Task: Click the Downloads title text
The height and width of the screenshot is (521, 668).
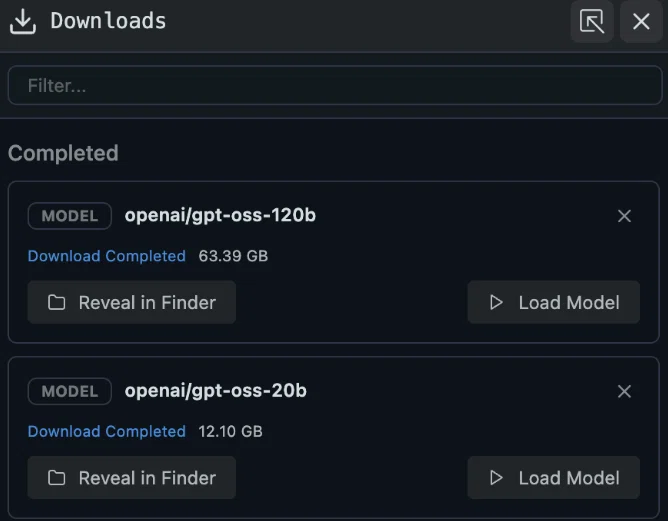Action: click(108, 21)
